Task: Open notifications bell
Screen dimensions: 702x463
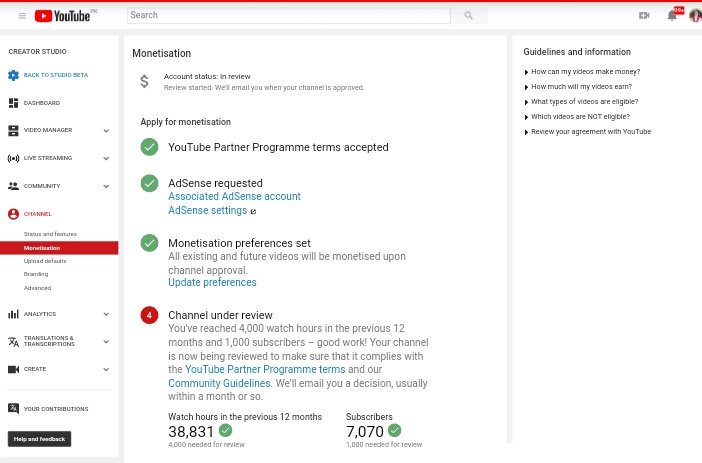Action: tap(672, 16)
